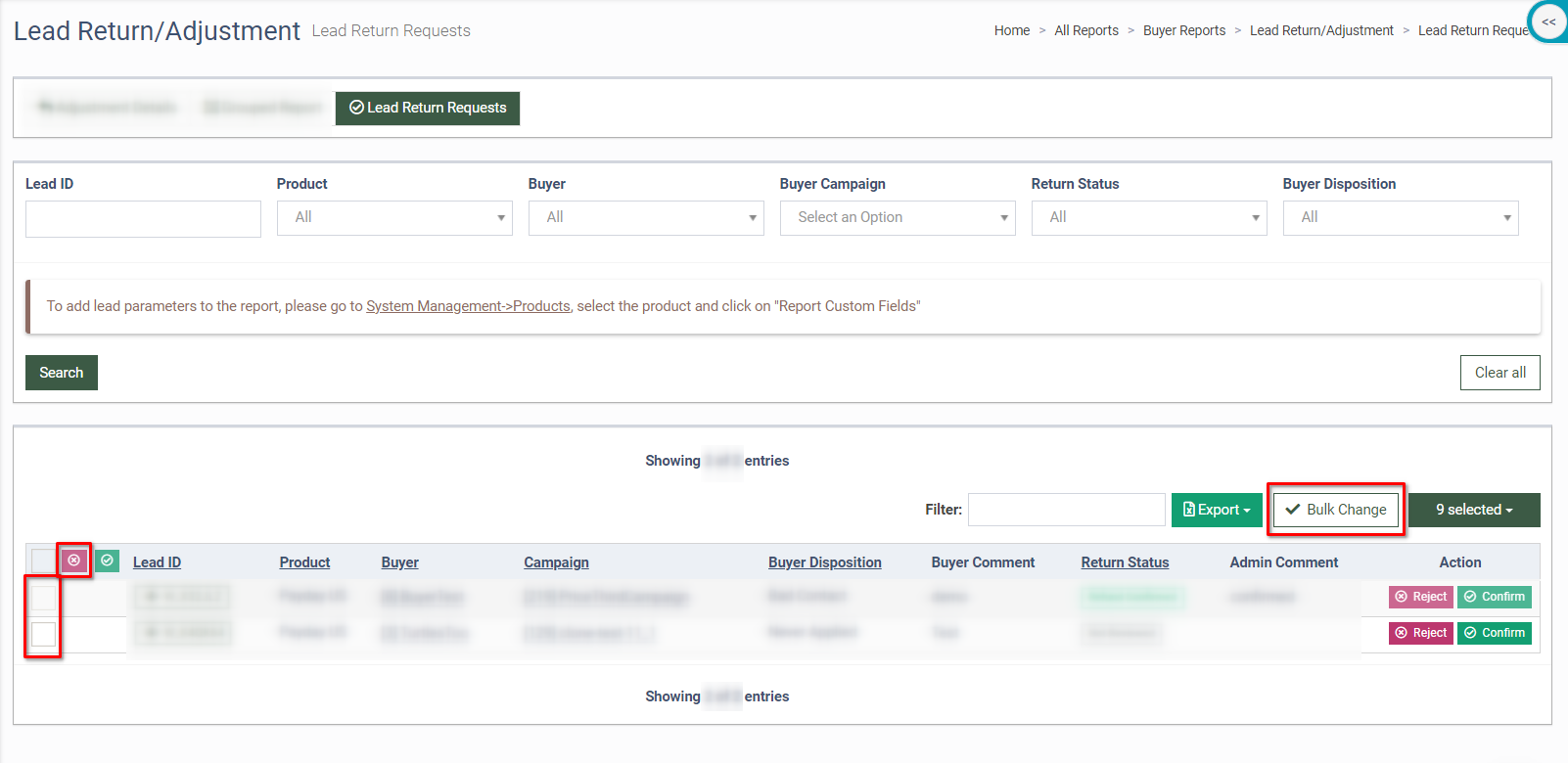1568x763 pixels.
Task: Open the Export dropdown menu
Action: tap(1216, 510)
